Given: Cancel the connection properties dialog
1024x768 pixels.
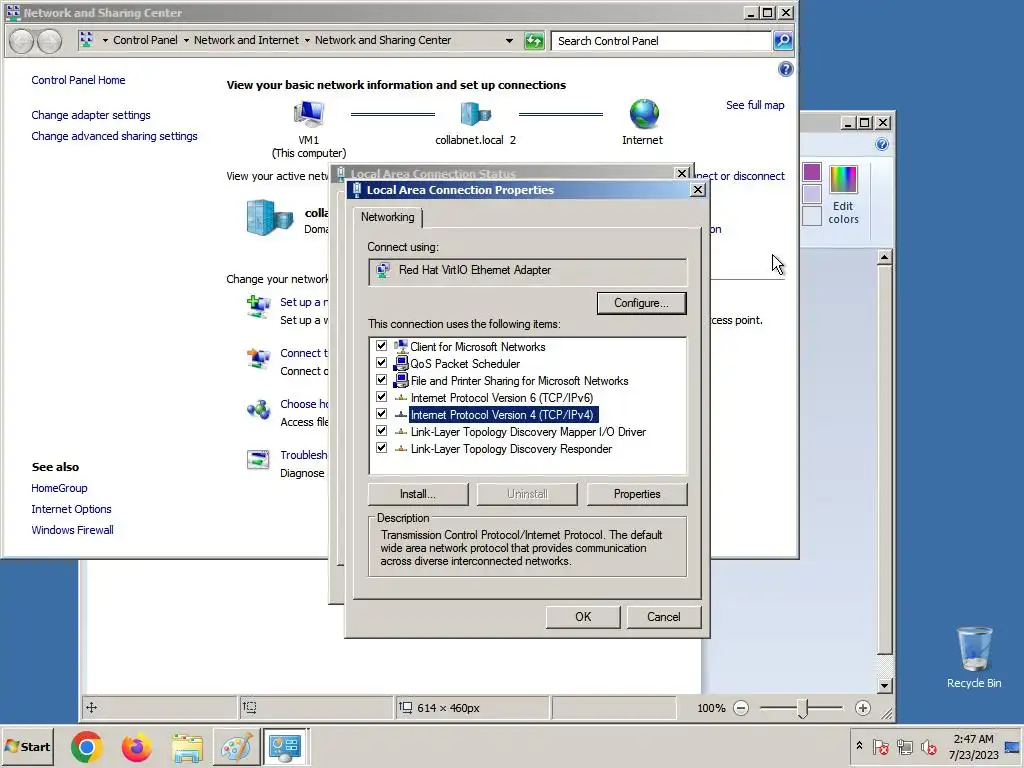Looking at the screenshot, I should pyautogui.click(x=664, y=617).
